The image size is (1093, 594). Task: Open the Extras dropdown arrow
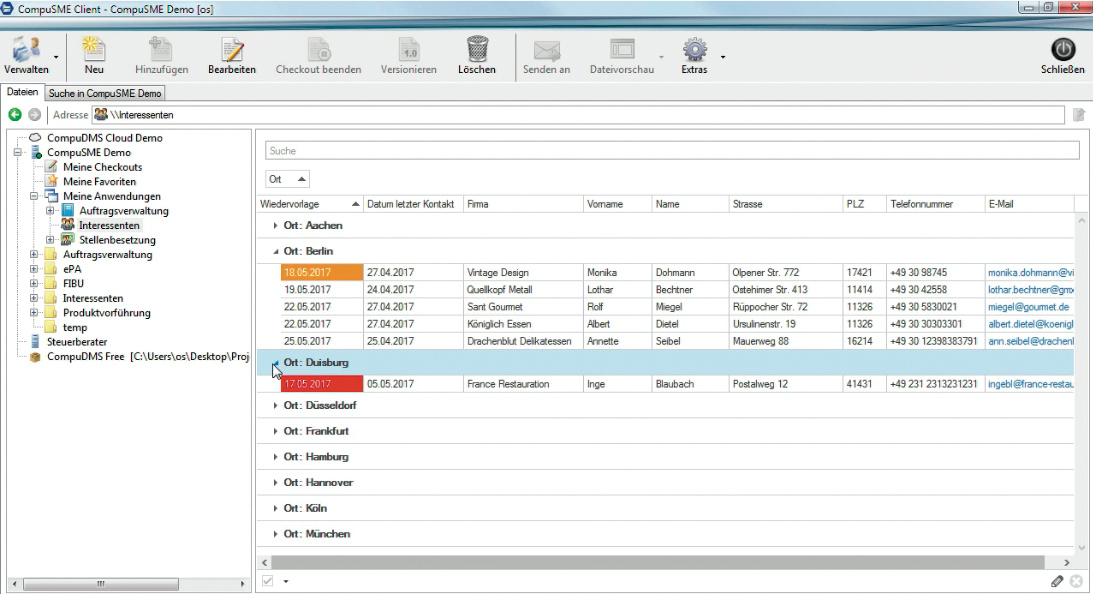point(723,56)
